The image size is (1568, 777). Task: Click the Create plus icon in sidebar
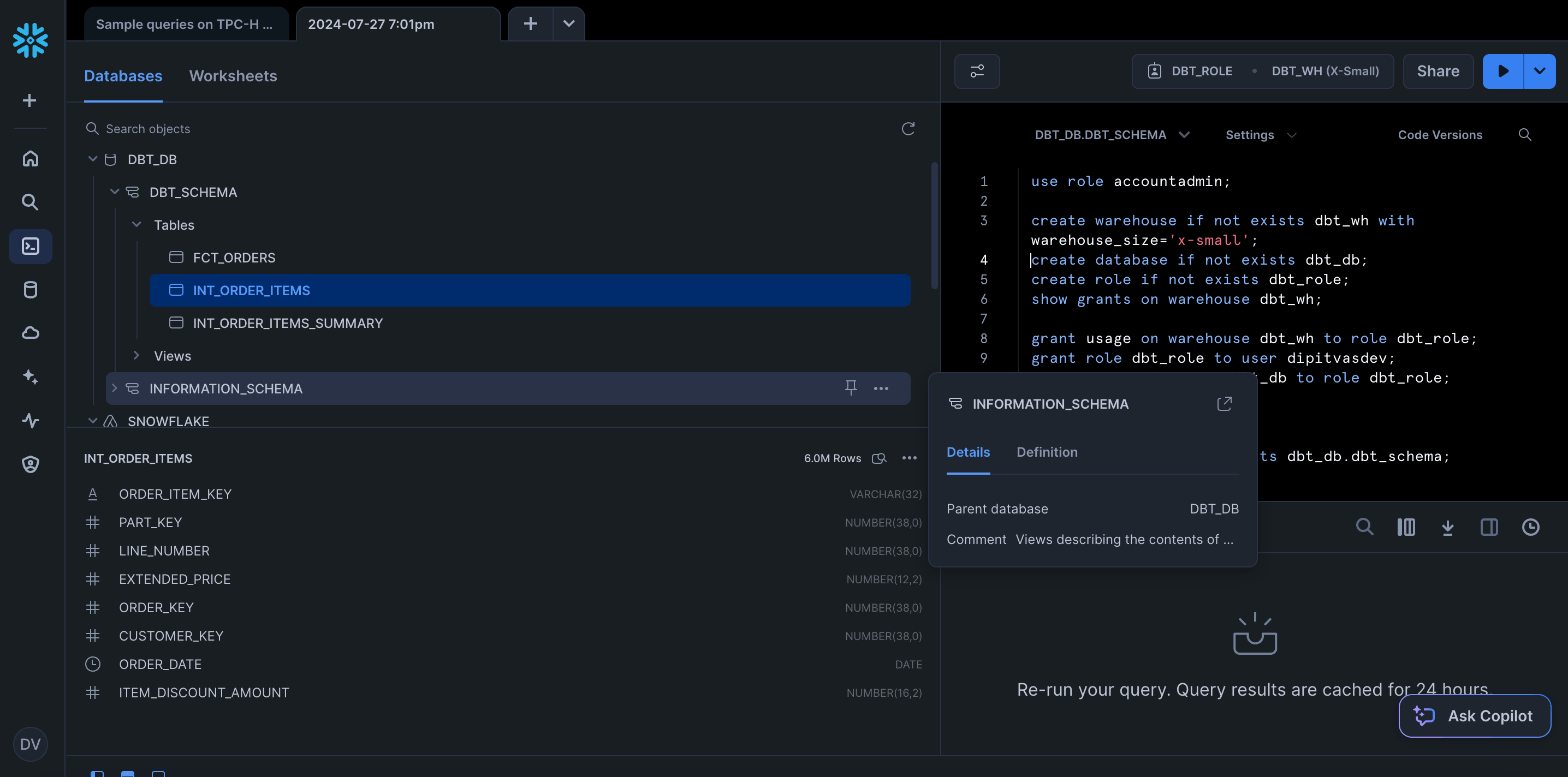(30, 100)
